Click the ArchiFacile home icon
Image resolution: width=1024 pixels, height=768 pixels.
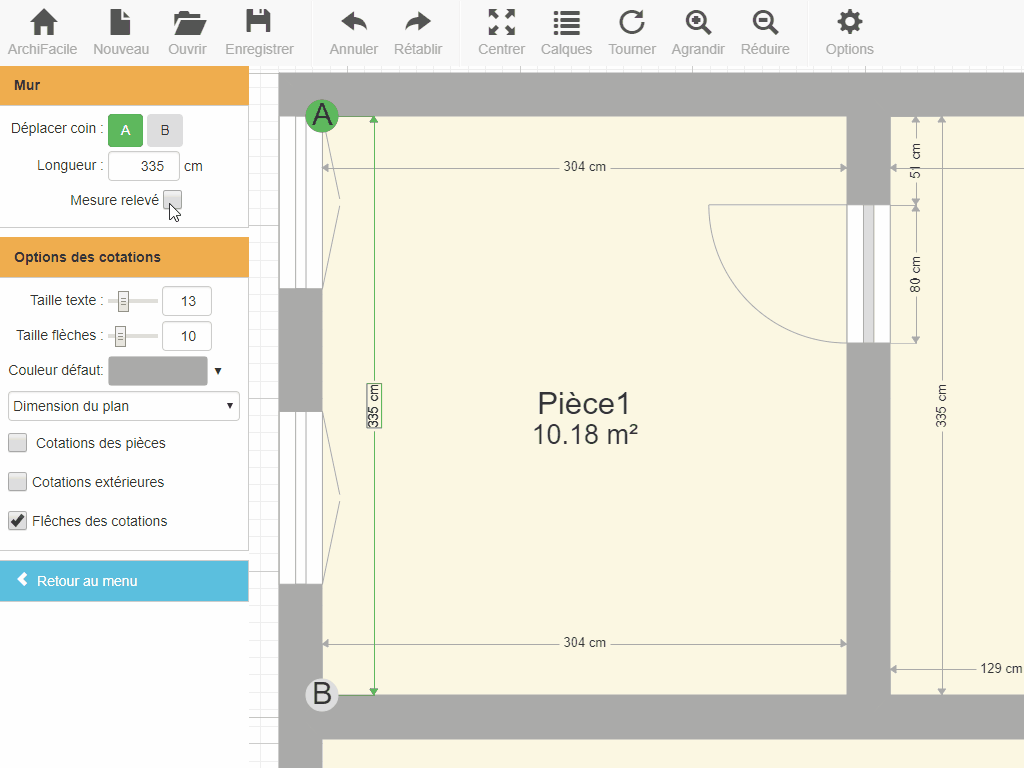click(42, 32)
